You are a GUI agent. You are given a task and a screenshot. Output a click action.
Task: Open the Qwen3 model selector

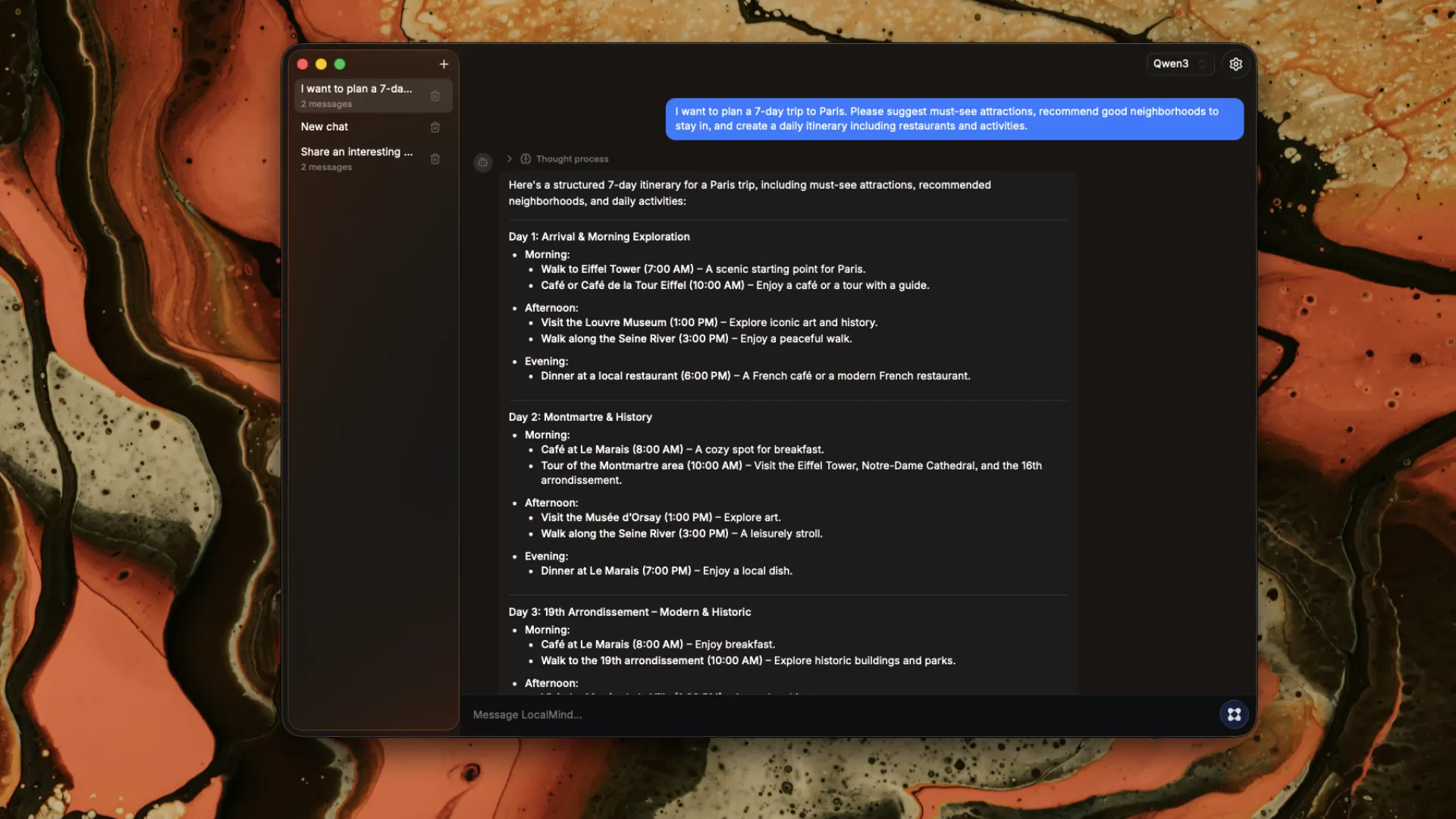[x=1179, y=64]
